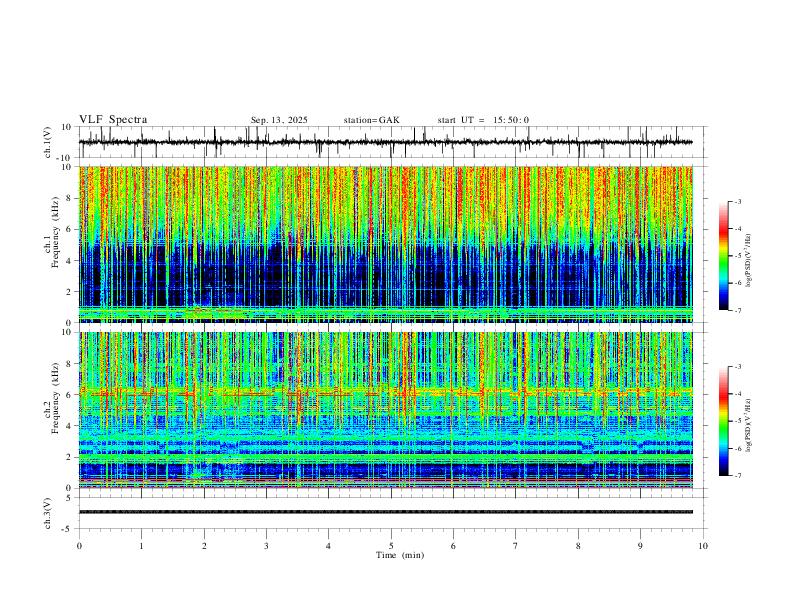
Task: Click the upper color bar for ch.1
Action: [x=724, y=256]
